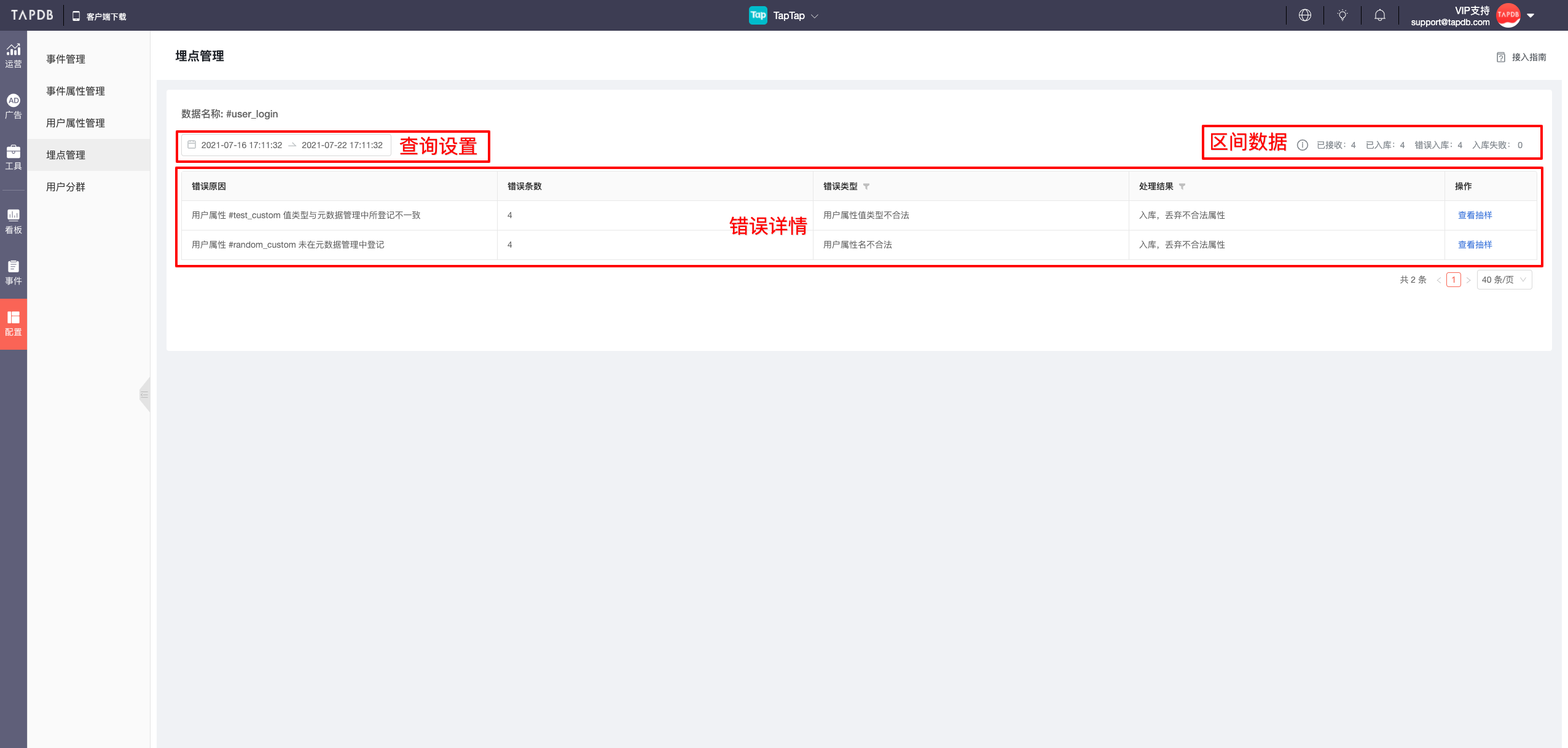The height and width of the screenshot is (748, 1568).
Task: Open the account dropdown arrow
Action: click(1531, 16)
